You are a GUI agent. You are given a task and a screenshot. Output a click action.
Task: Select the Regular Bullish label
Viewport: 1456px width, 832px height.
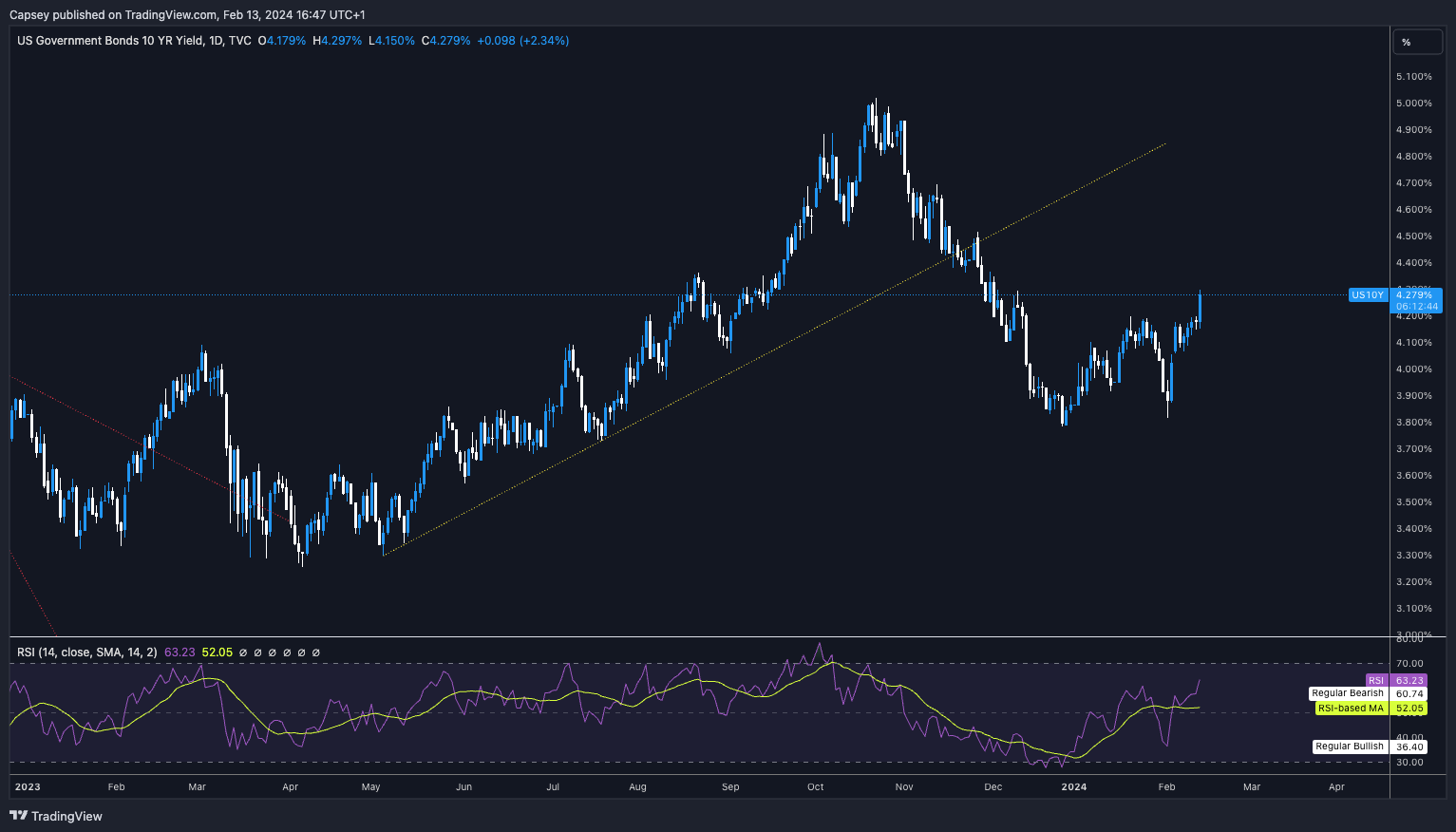click(1349, 747)
